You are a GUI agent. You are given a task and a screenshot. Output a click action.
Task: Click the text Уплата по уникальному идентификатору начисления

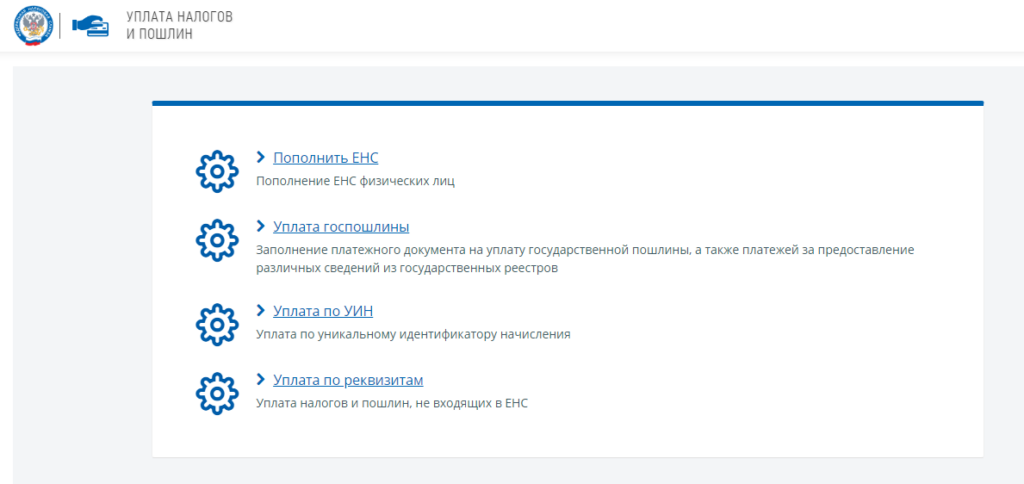point(413,334)
